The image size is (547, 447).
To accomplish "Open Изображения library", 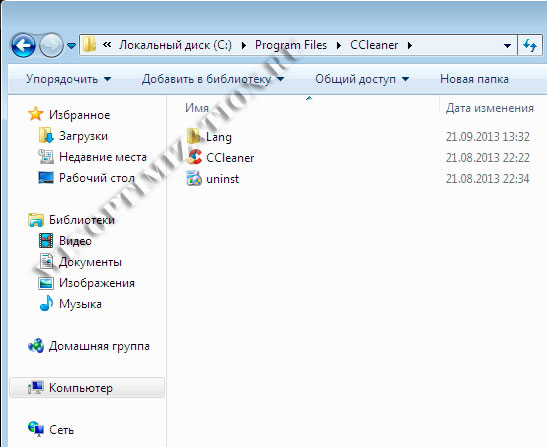I will click(97, 283).
